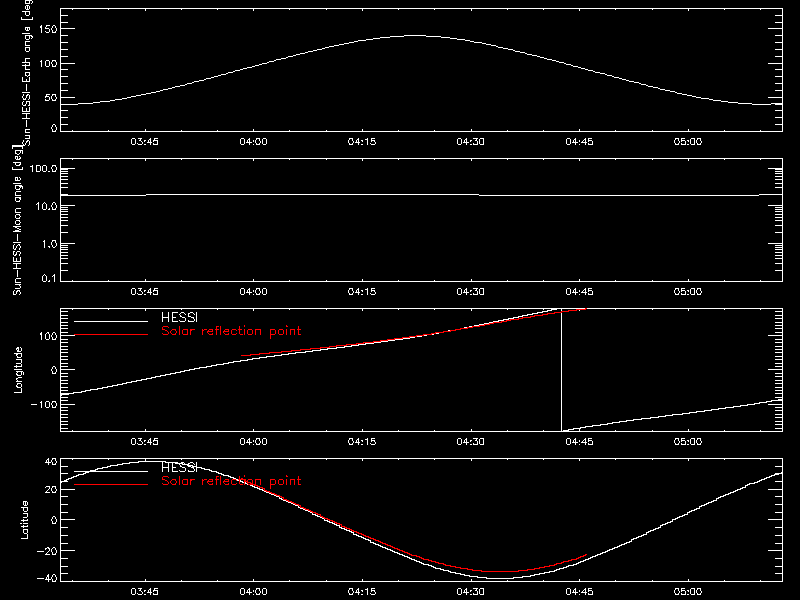
Task: Click the 100.0 tick on Moon angle axis
Action: click(43, 168)
